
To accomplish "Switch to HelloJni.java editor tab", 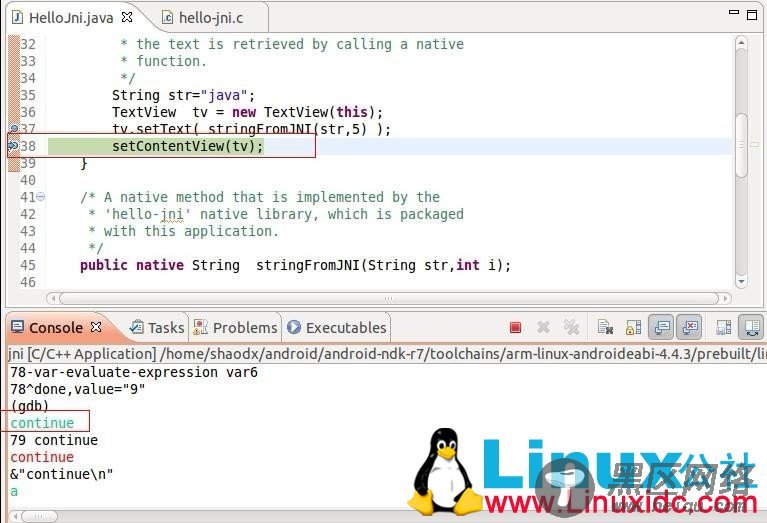I will 71,18.
